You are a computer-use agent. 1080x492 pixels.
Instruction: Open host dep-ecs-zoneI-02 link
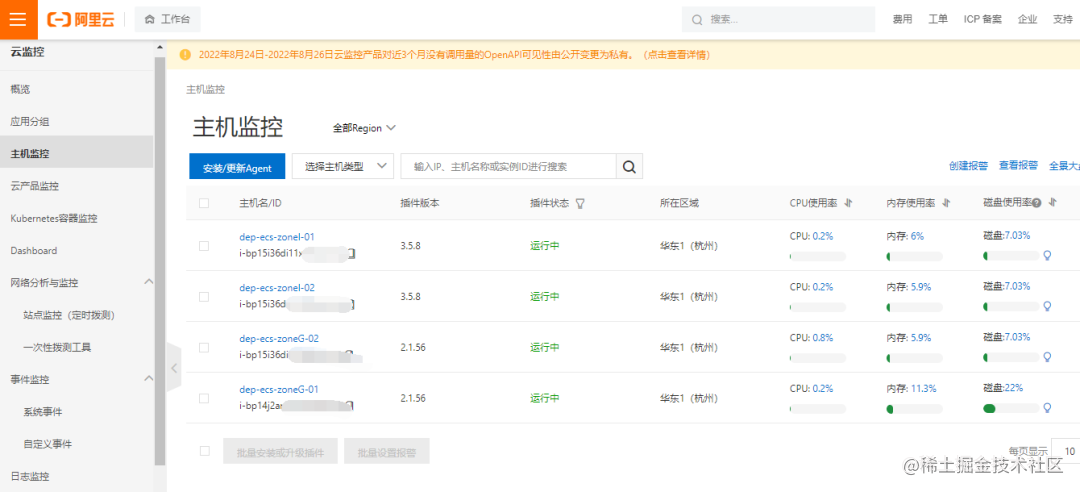point(277,287)
